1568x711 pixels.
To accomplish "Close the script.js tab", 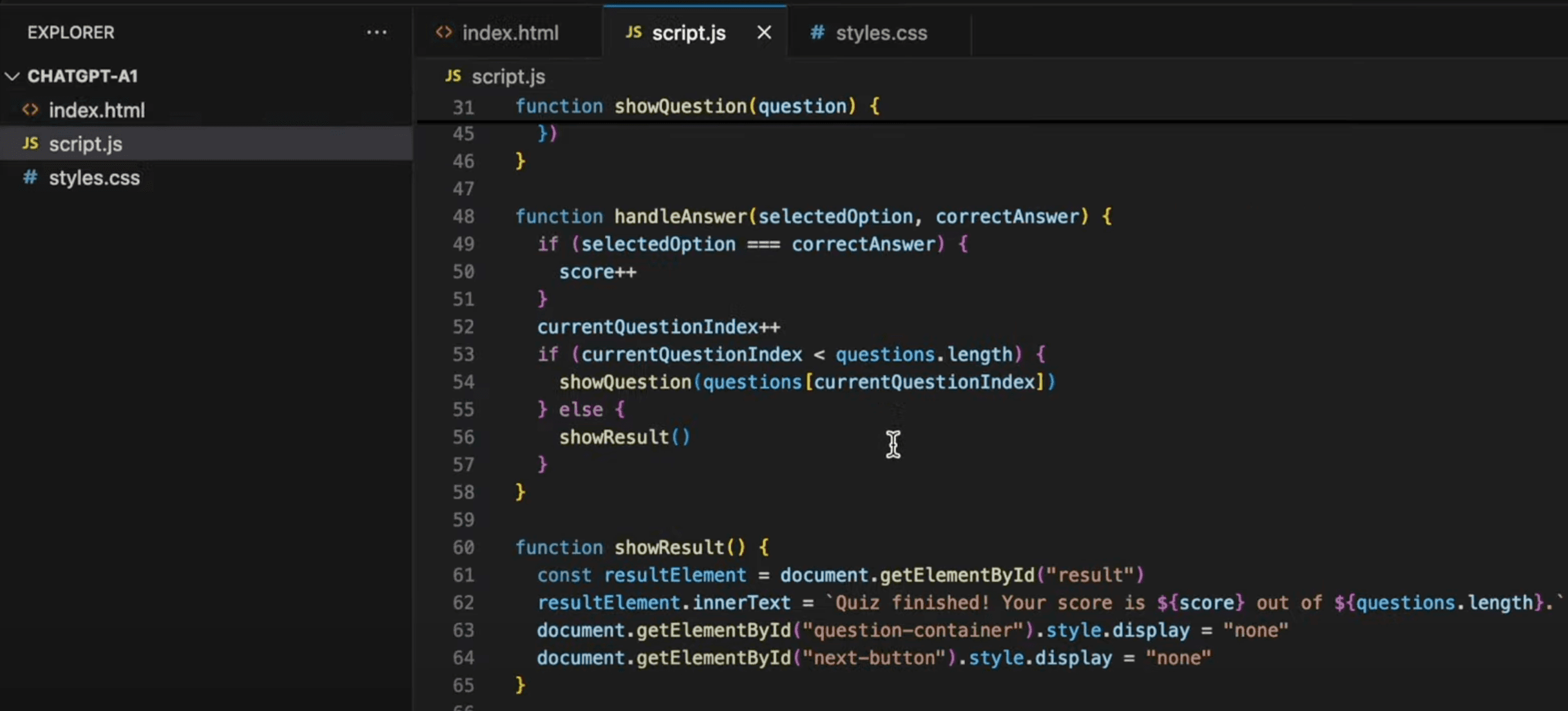I will 763,32.
